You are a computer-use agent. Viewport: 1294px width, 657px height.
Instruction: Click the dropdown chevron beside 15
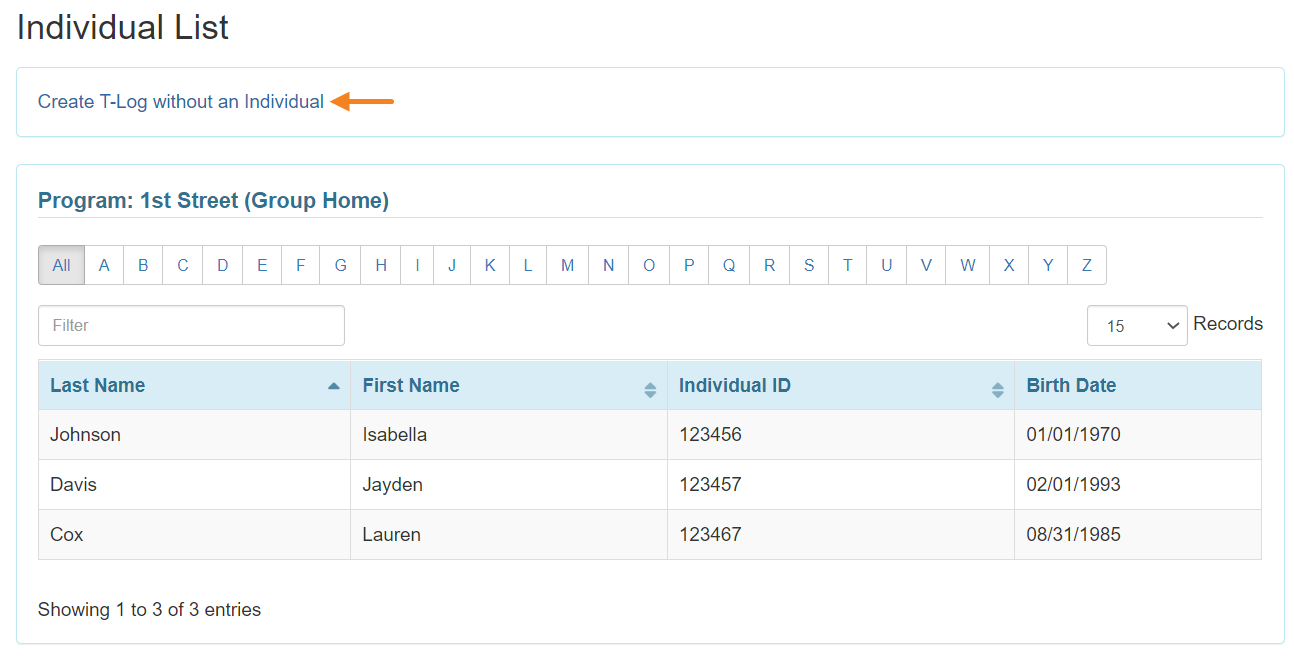pos(1173,325)
